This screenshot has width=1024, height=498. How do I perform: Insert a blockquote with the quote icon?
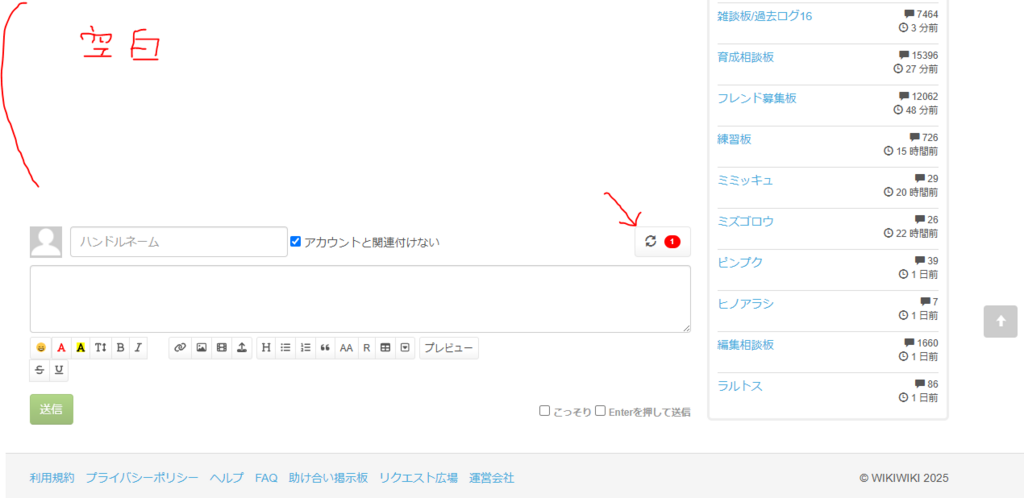click(325, 348)
